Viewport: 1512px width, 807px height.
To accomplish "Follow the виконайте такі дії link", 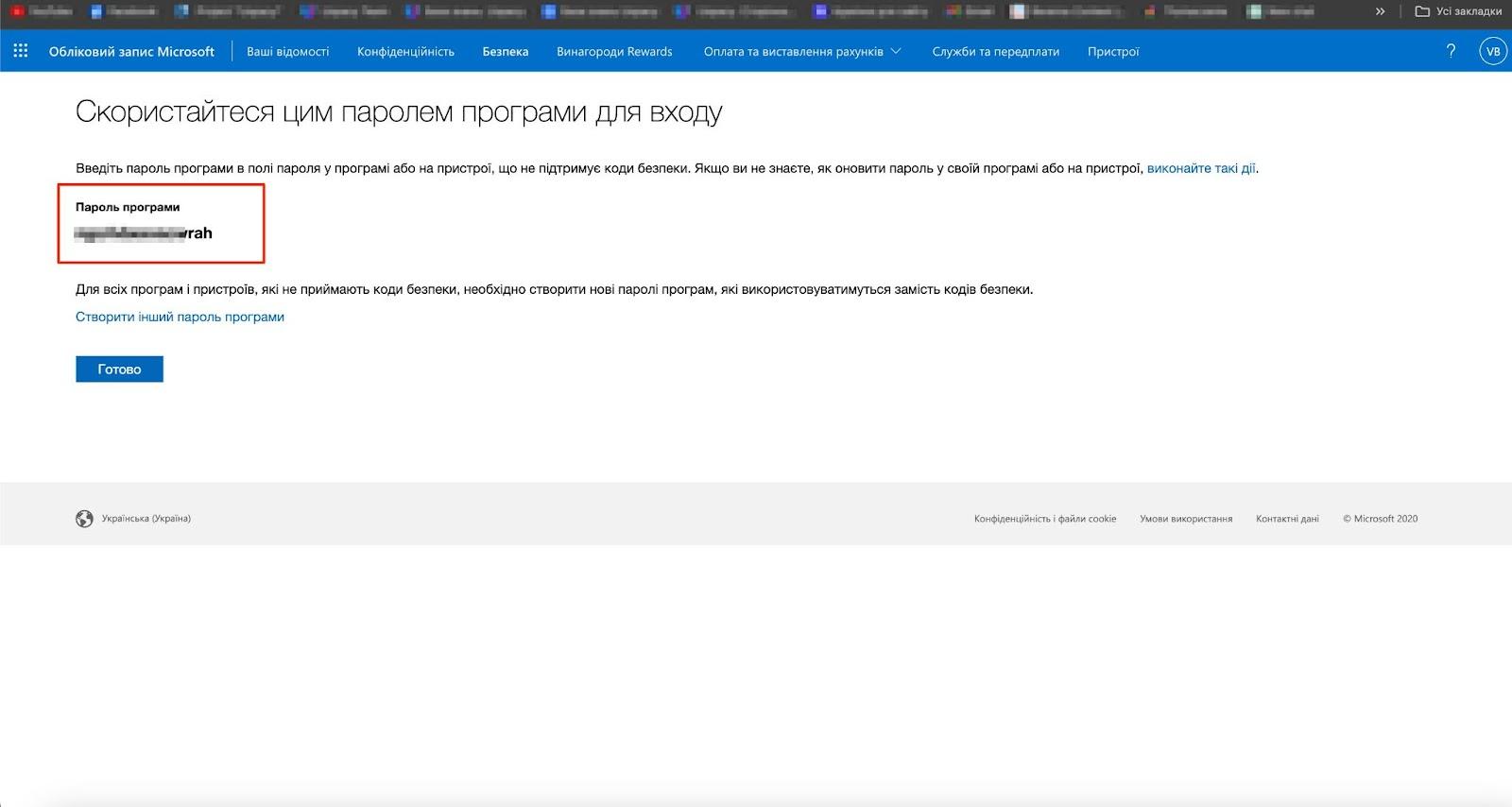I will pyautogui.click(x=1201, y=168).
